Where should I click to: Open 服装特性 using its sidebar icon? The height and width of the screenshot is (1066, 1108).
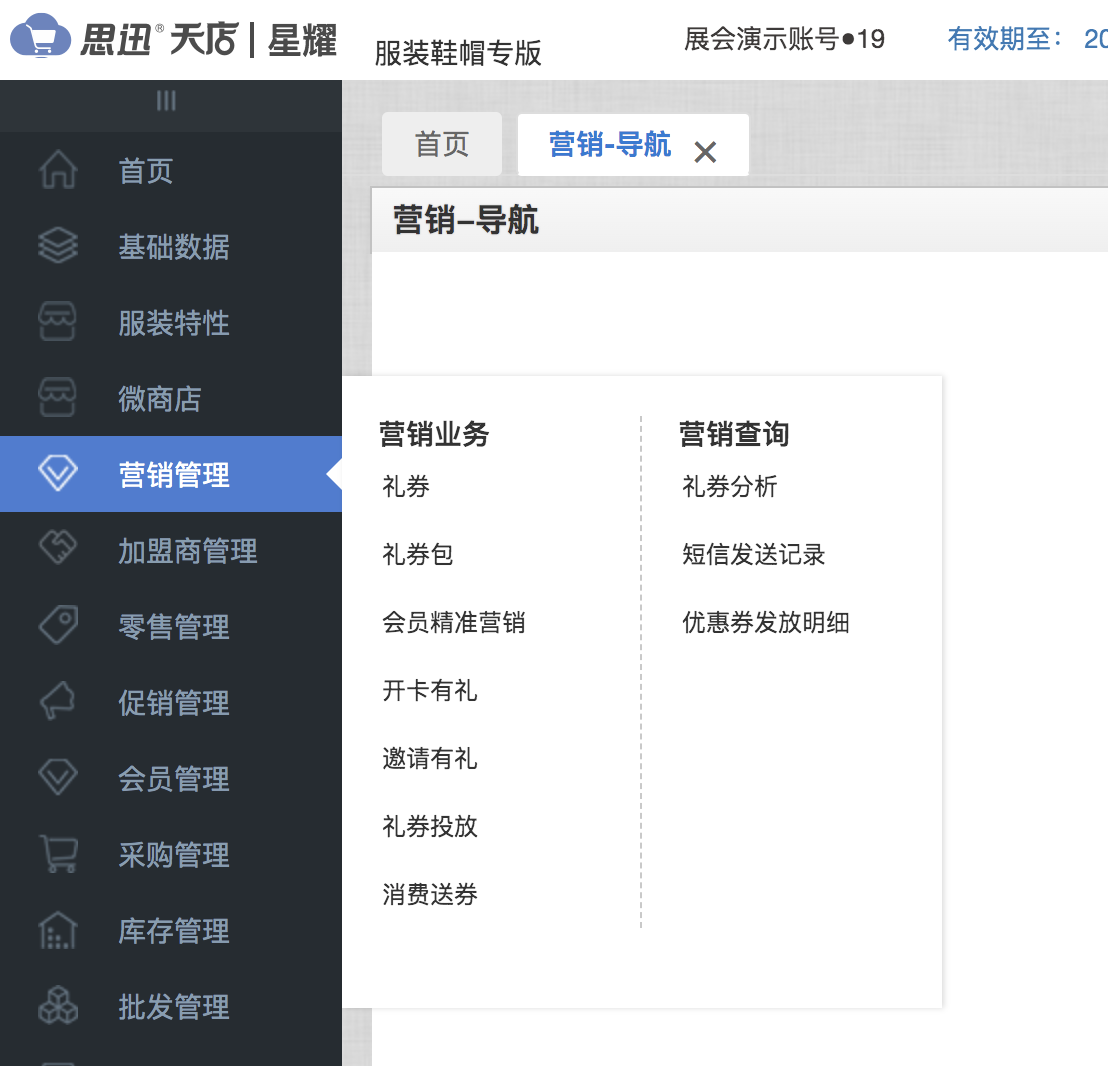[57, 322]
